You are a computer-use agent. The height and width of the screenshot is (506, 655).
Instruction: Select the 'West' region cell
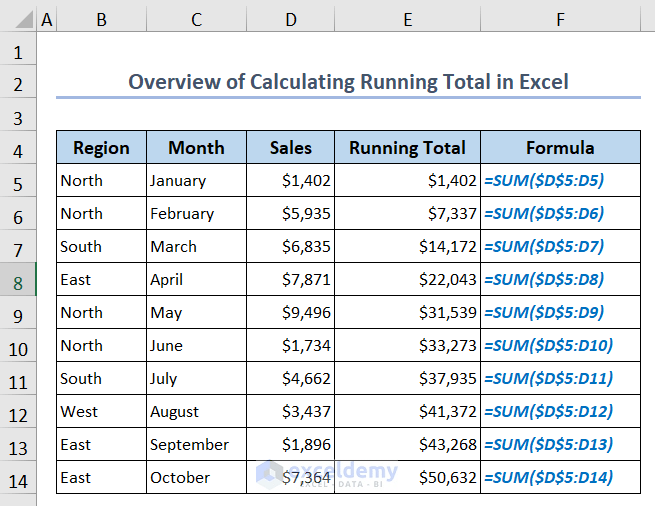(101, 412)
